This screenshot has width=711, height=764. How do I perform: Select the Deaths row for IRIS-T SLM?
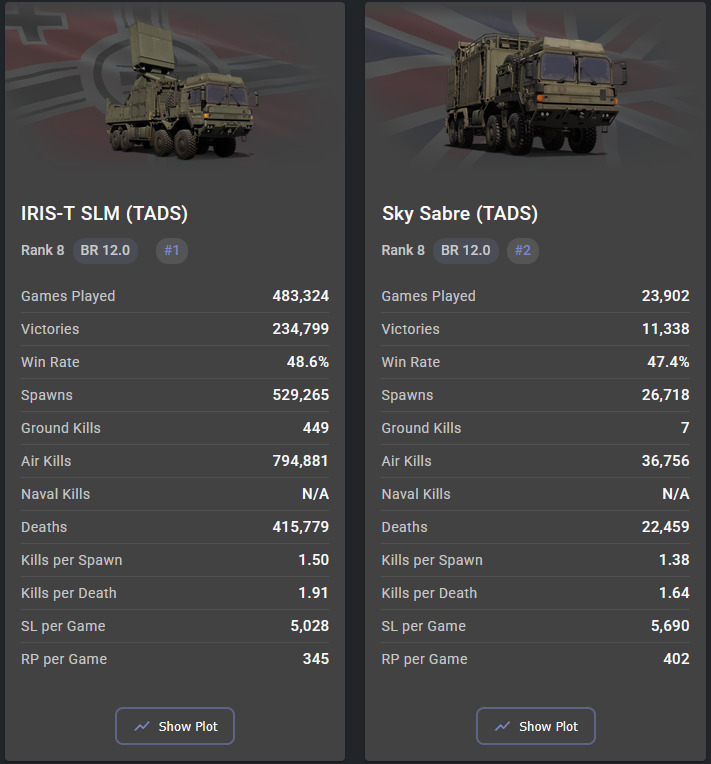(x=175, y=527)
